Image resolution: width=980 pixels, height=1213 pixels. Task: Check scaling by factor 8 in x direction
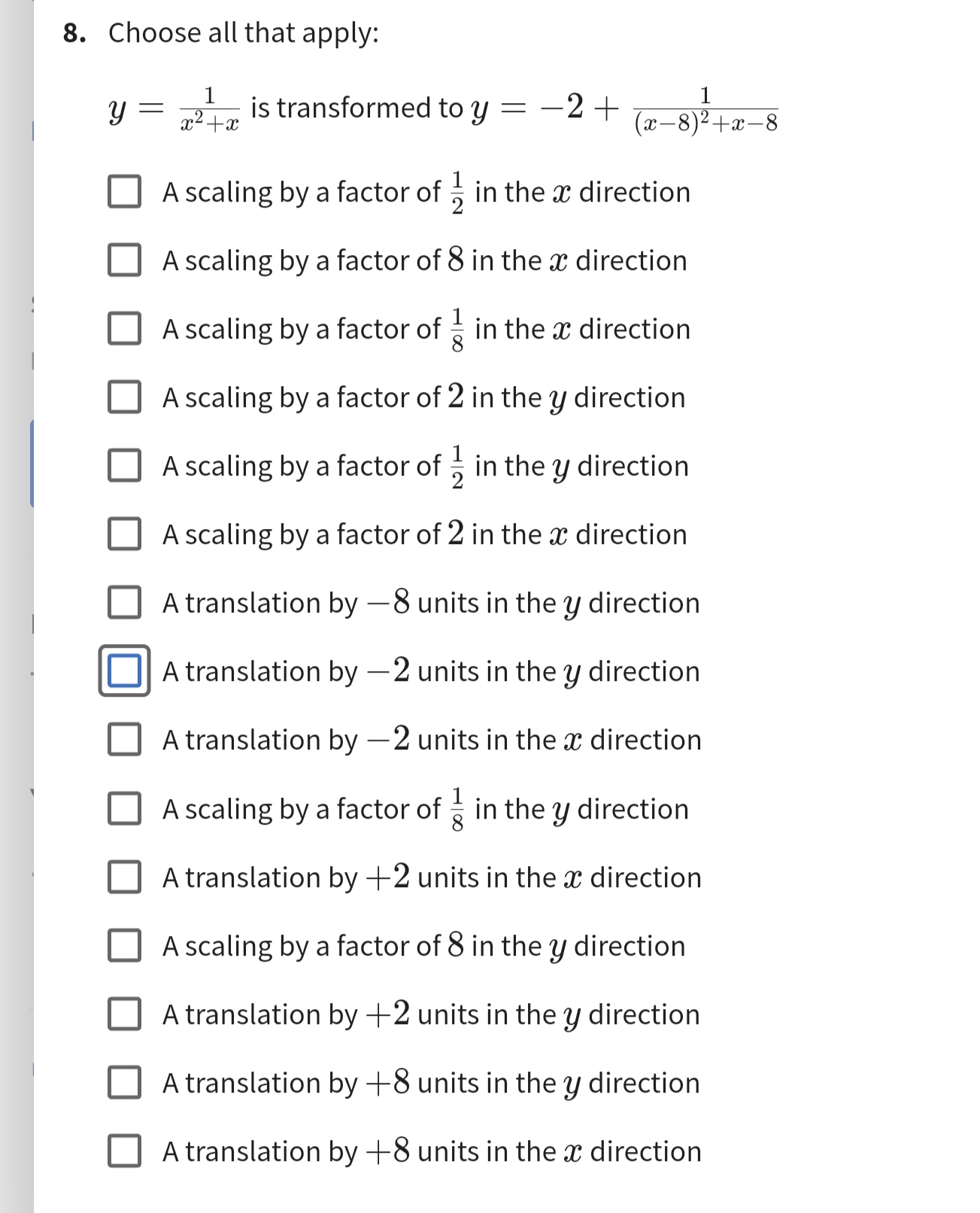click(126, 261)
